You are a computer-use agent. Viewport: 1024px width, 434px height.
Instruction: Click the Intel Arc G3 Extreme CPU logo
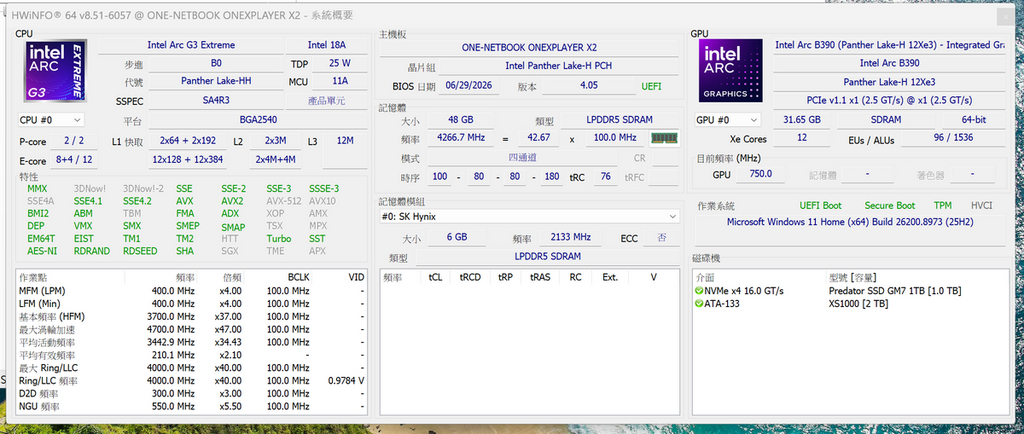[x=55, y=71]
